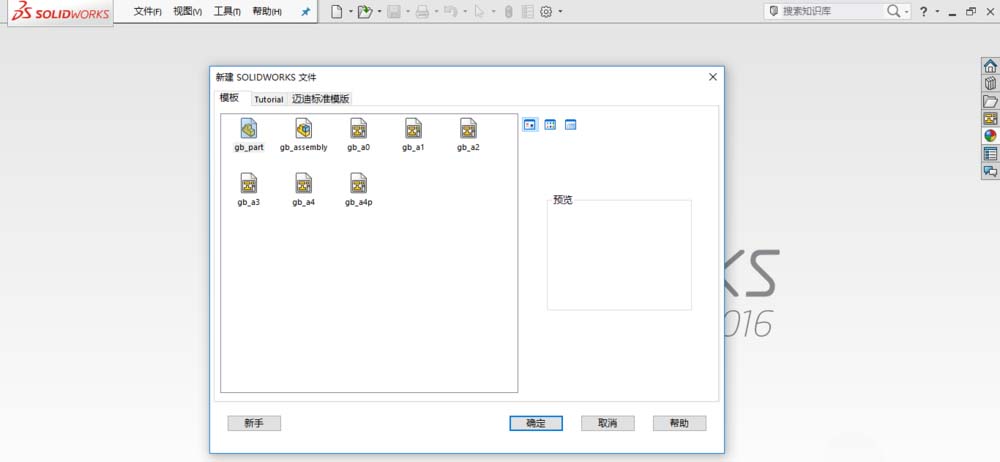
Task: Switch to list view mode
Action: click(x=550, y=124)
